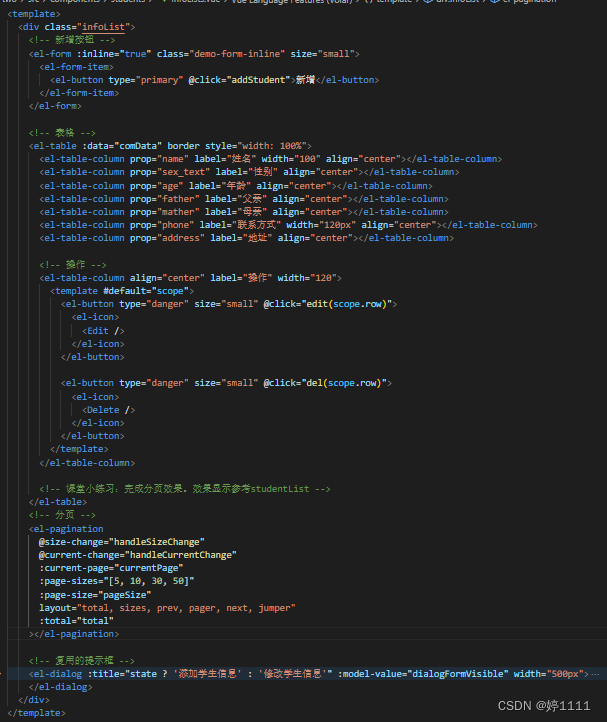The image size is (607, 722).
Task: Click the "pageSize" binding value
Action: tap(125, 595)
